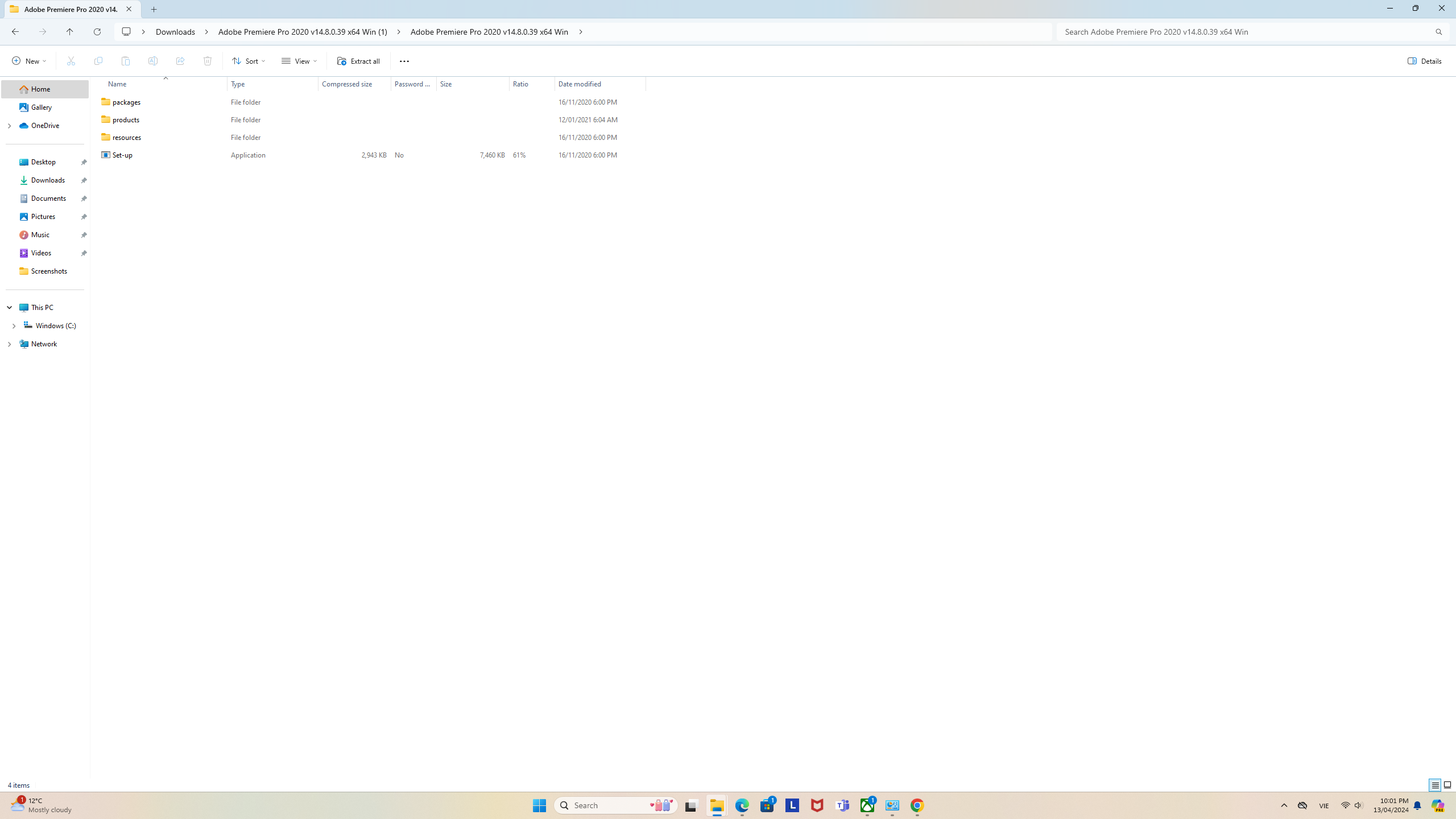The image size is (1456, 819).
Task: Click Extract all button
Action: tap(358, 61)
